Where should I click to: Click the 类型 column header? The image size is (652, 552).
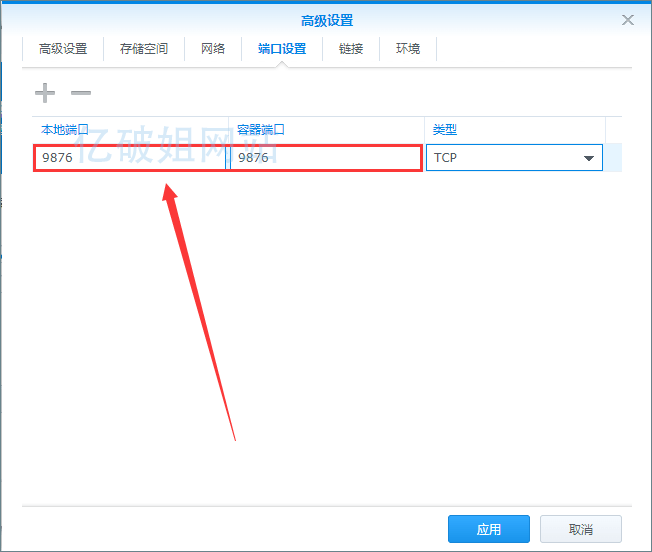point(515,130)
